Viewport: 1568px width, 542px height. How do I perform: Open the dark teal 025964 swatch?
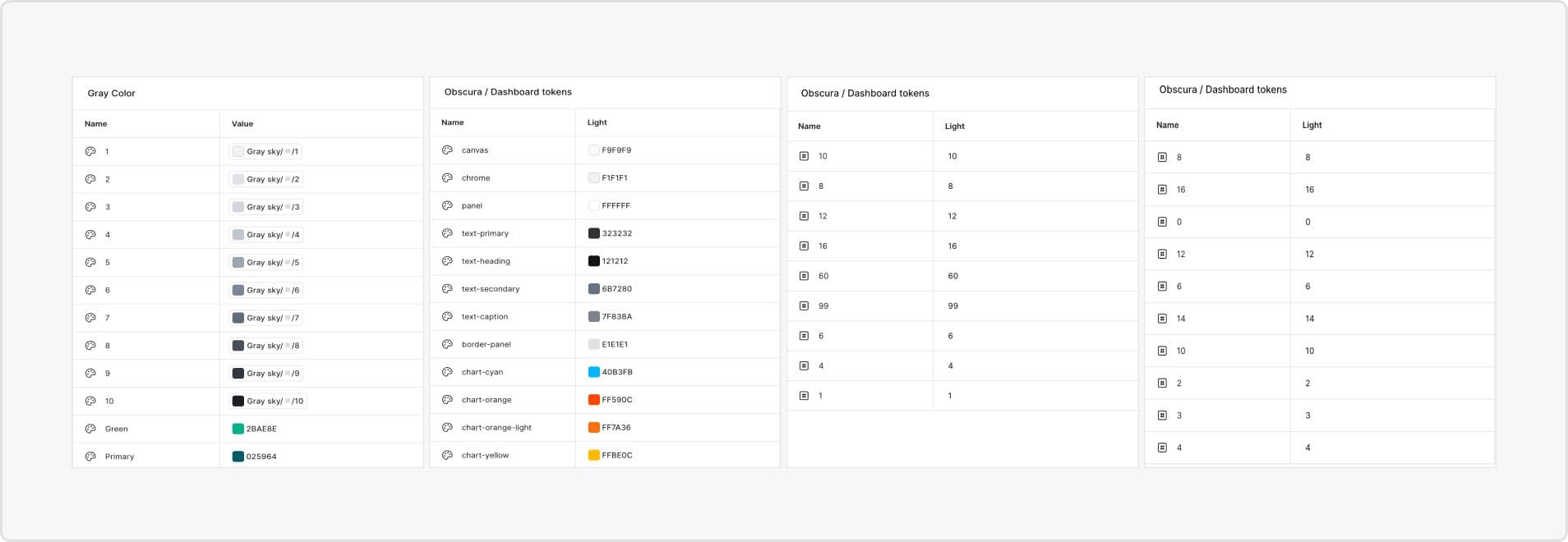pos(238,457)
